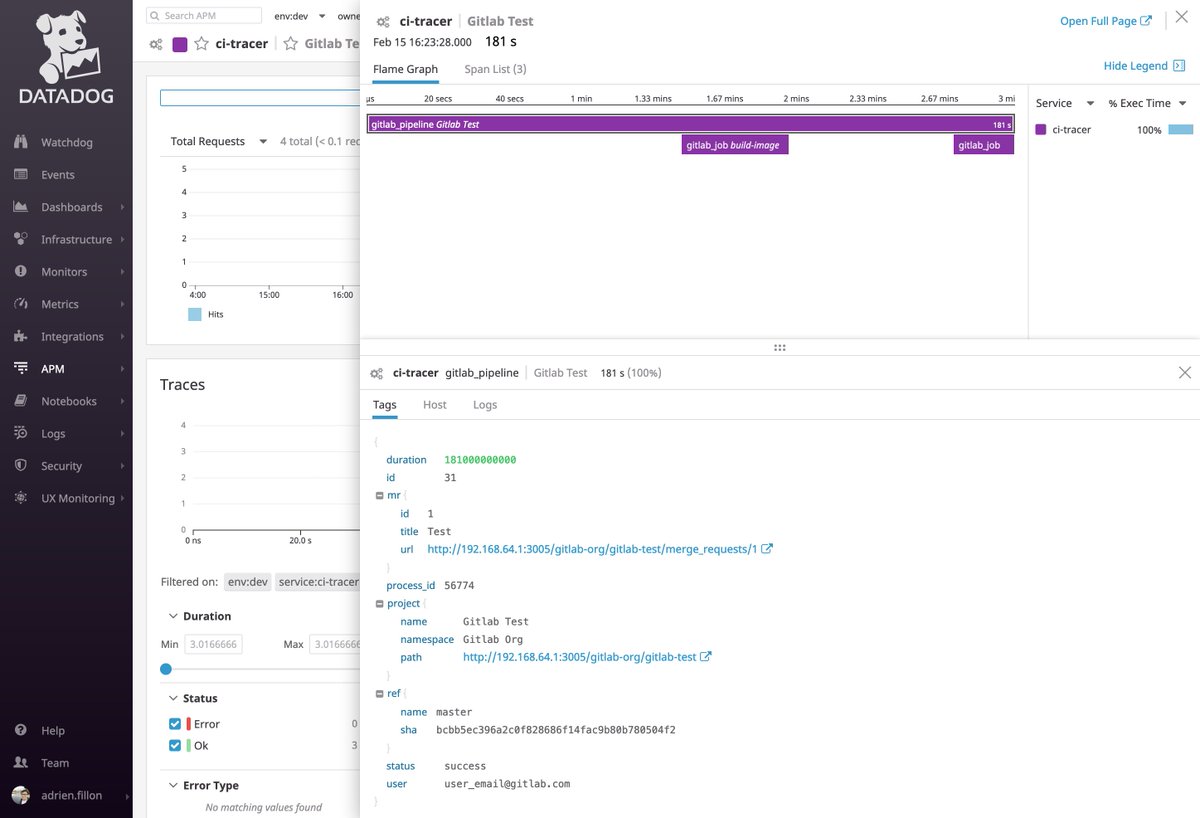Open the gitlab-org/gitlab-test project path link
Viewport: 1200px width, 818px height.
(580, 657)
